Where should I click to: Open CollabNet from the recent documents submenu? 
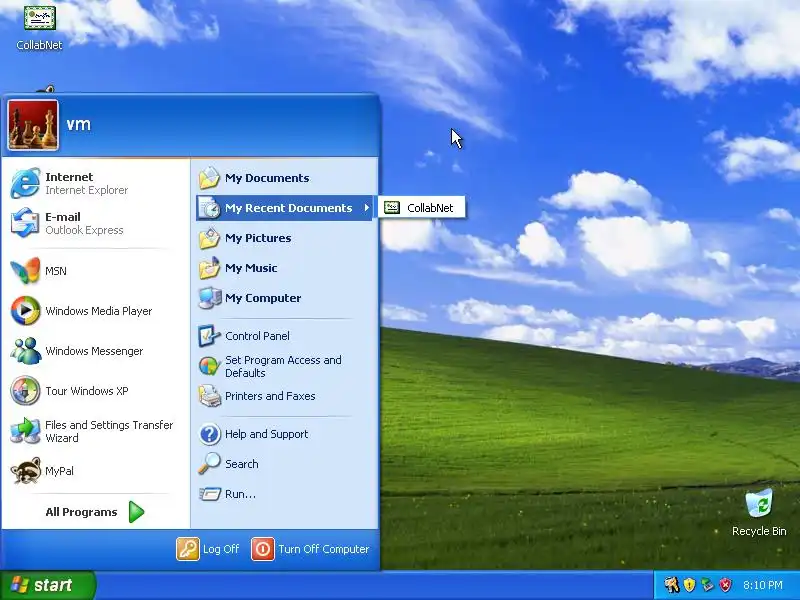tap(421, 208)
